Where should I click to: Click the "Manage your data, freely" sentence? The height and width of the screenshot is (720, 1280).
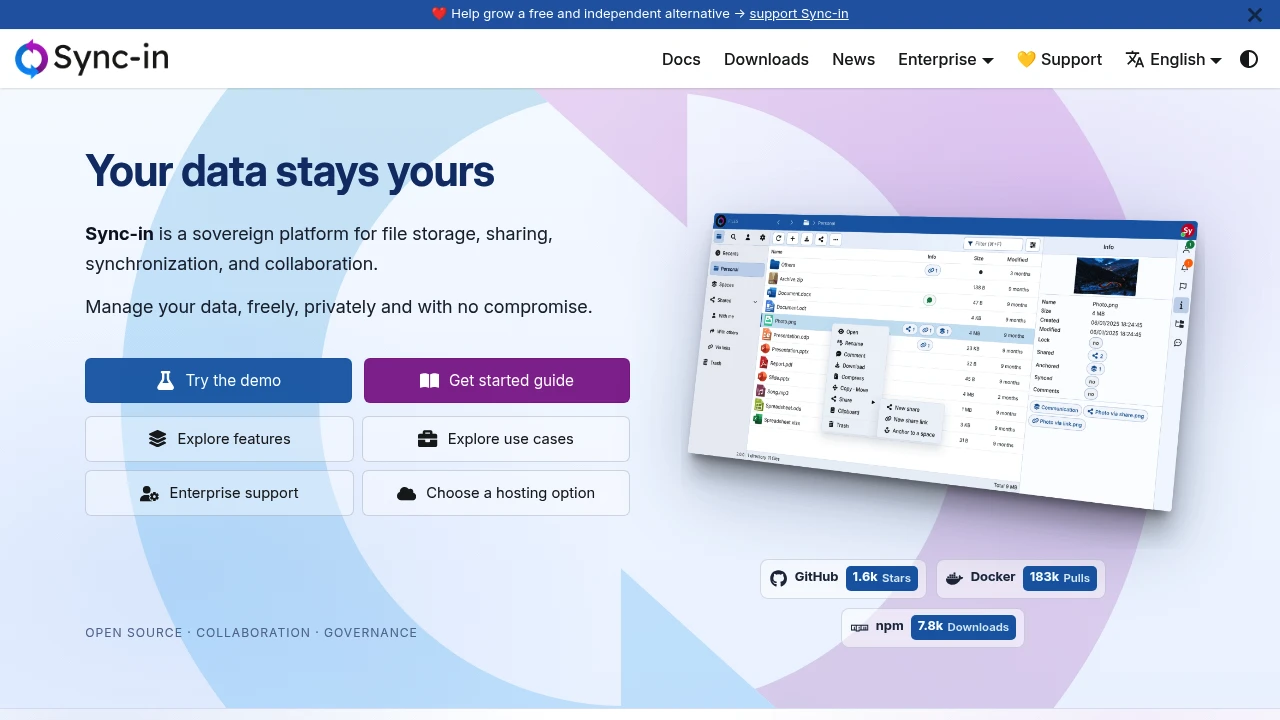pos(339,307)
